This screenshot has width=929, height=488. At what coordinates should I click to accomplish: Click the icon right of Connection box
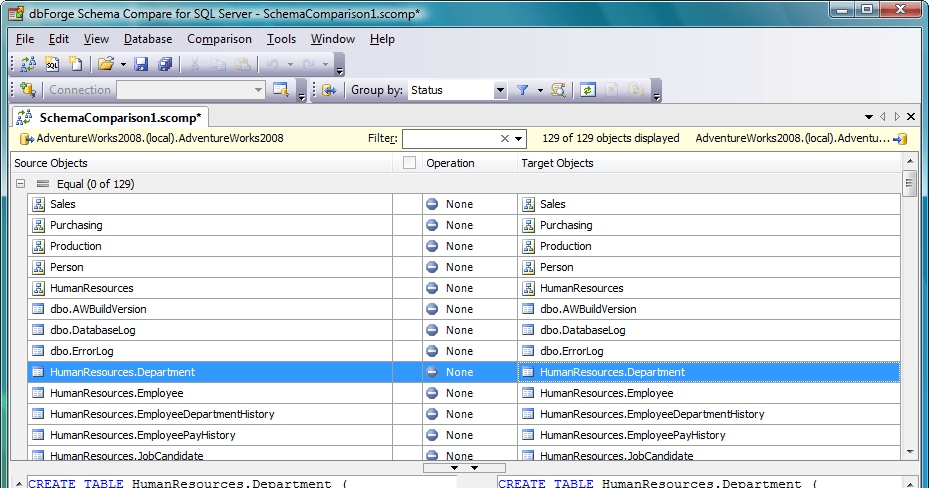(x=280, y=90)
